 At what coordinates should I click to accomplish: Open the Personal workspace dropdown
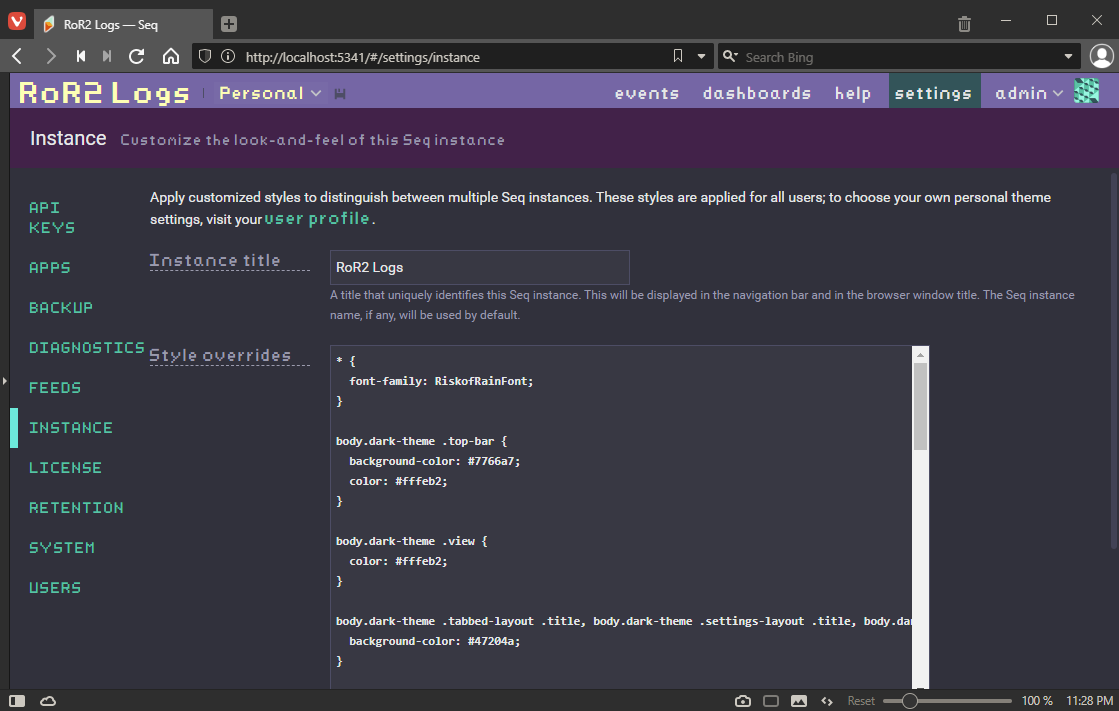(x=270, y=94)
